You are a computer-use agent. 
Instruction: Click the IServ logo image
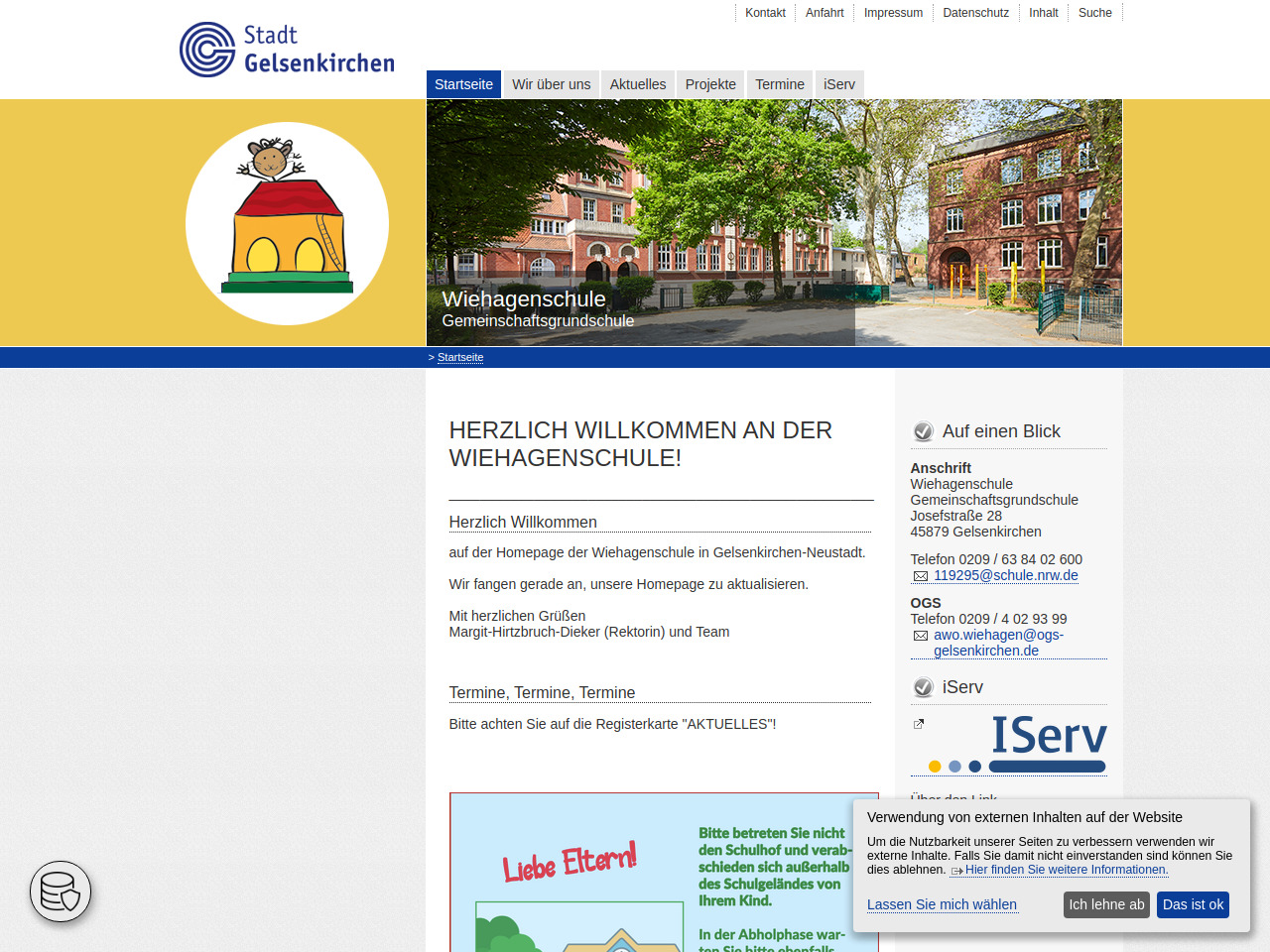(1018, 744)
